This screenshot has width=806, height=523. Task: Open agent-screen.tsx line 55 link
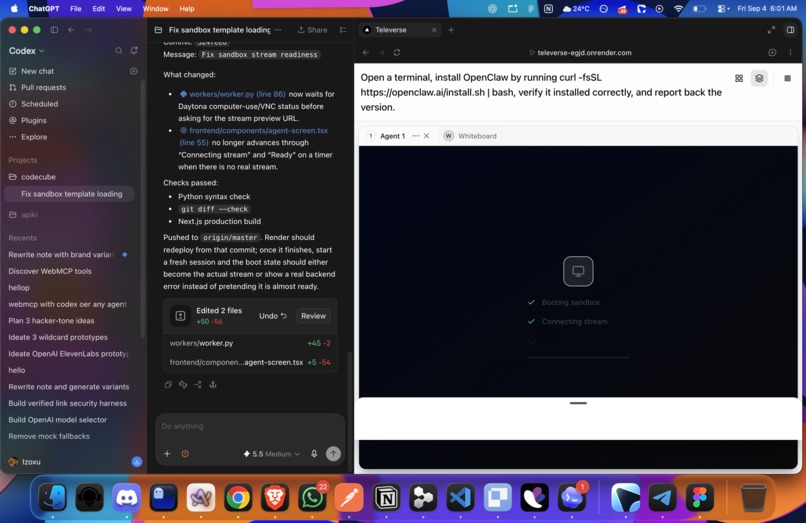click(x=253, y=136)
